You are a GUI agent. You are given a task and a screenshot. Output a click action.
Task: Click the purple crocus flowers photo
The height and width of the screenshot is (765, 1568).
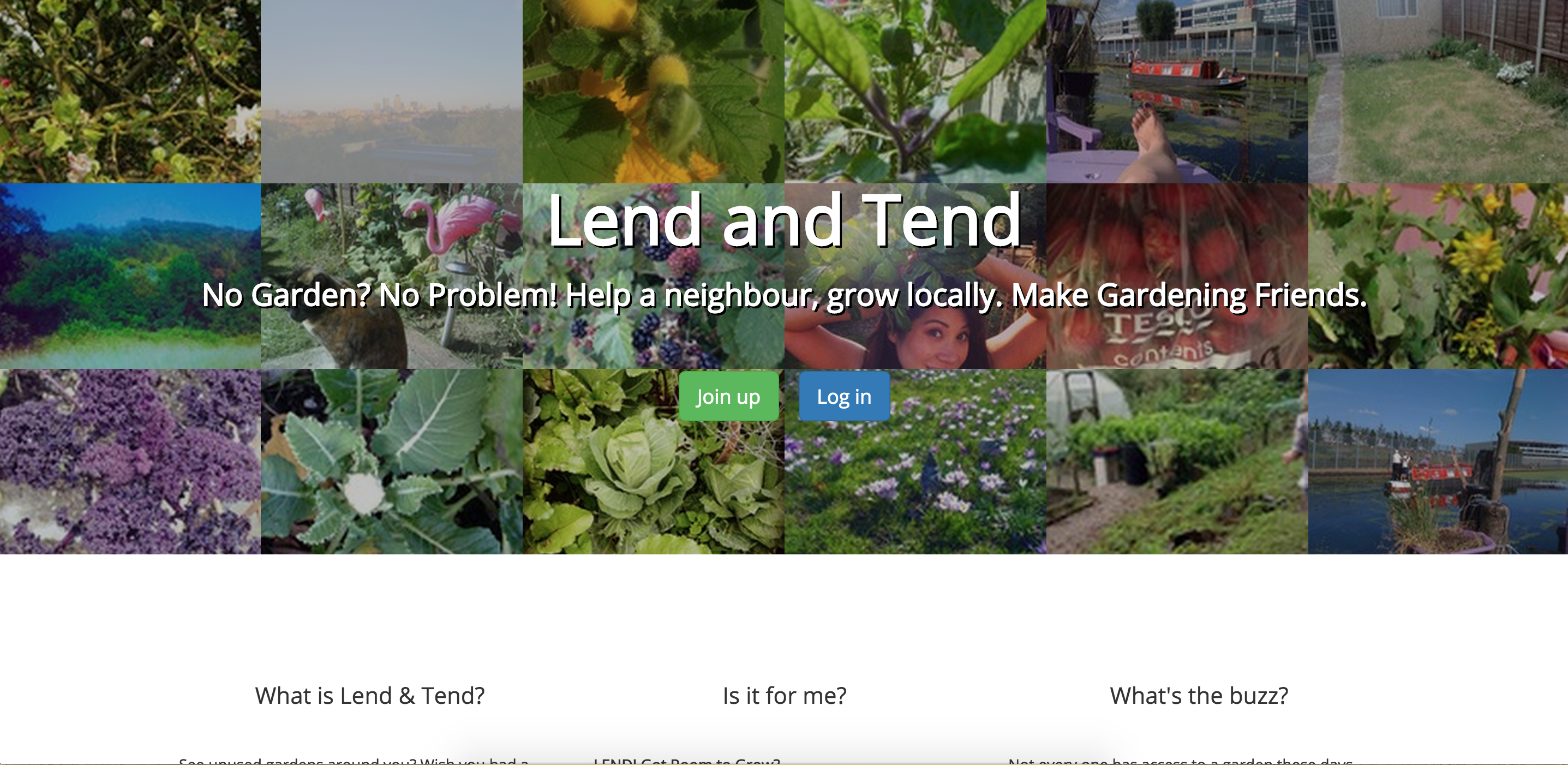[915, 461]
